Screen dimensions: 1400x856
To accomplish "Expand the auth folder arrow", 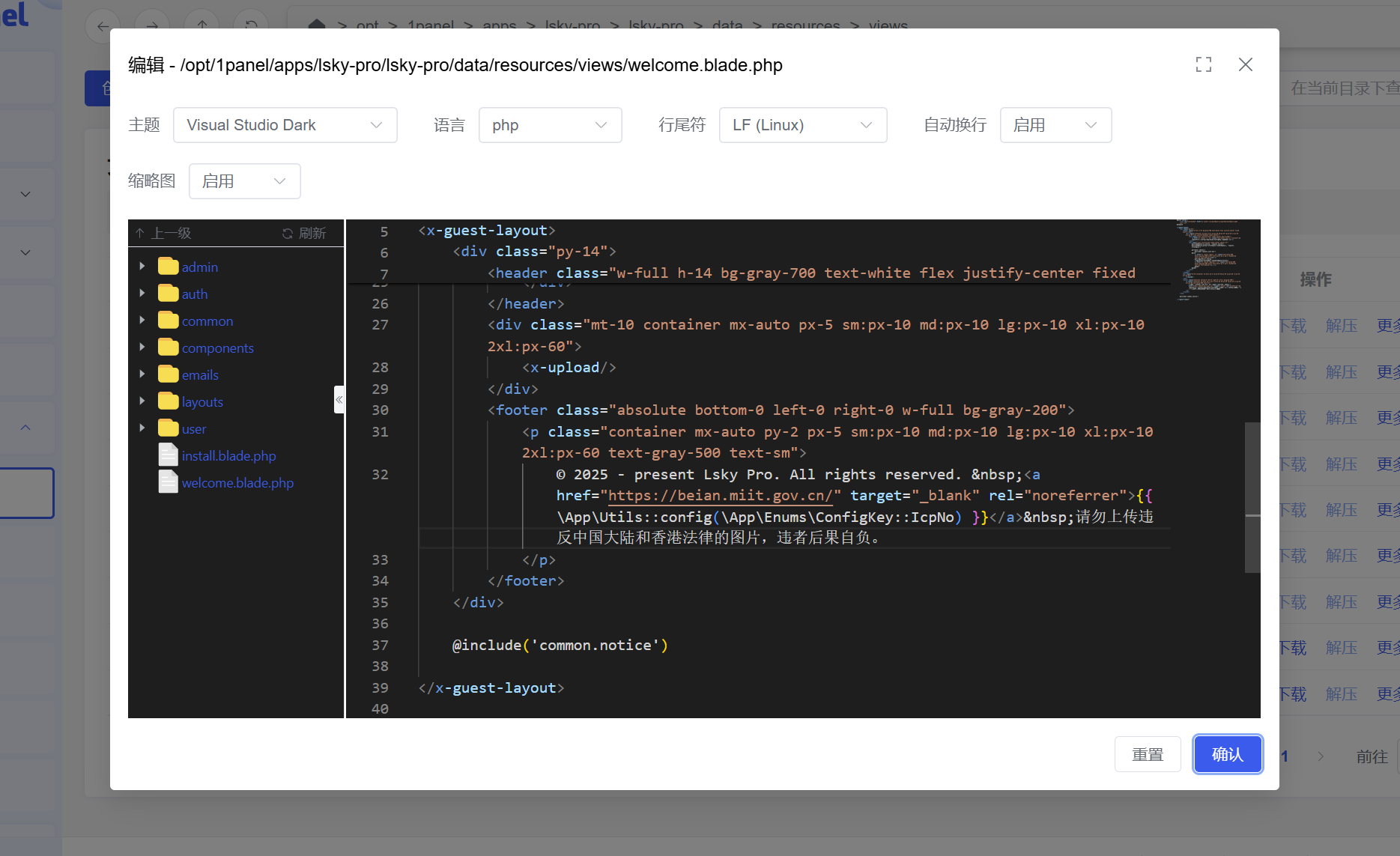I will (x=142, y=293).
